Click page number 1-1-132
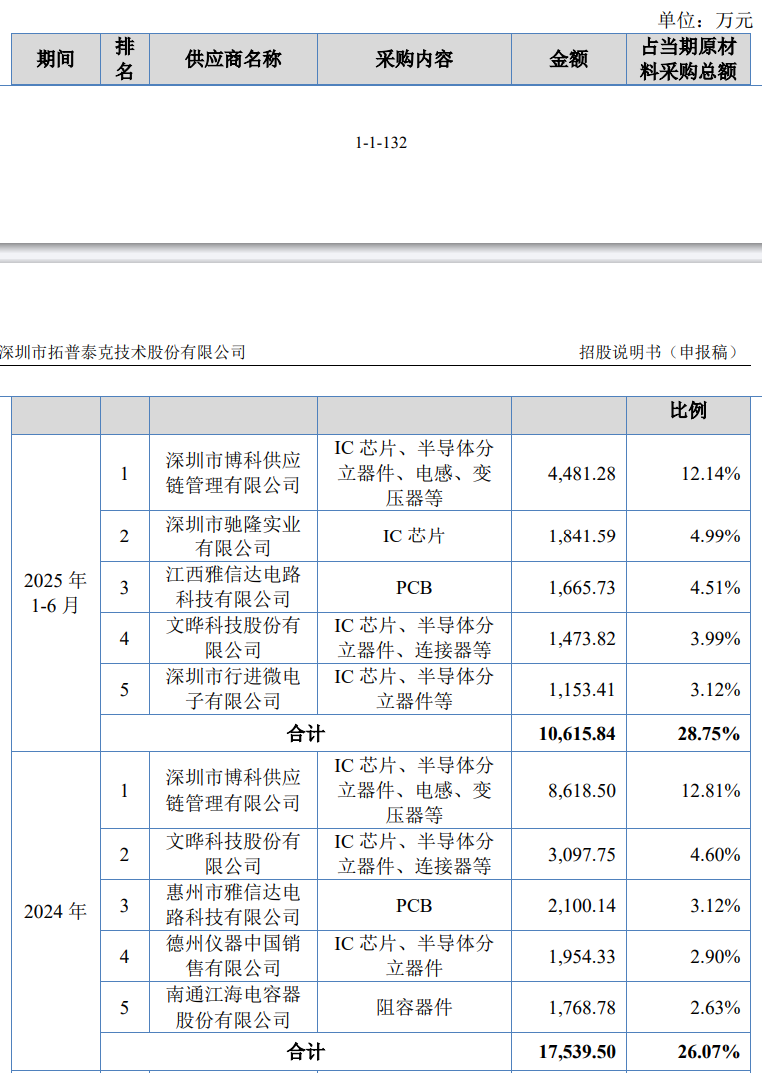 (381, 143)
